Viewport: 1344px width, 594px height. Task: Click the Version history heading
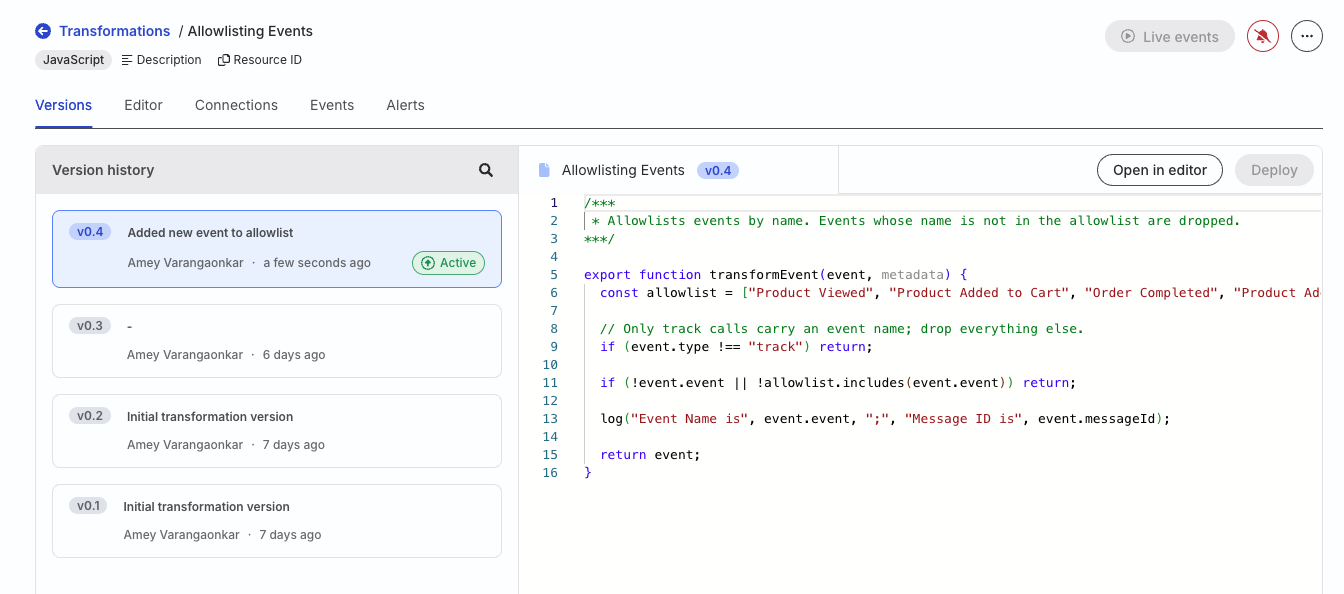(103, 170)
